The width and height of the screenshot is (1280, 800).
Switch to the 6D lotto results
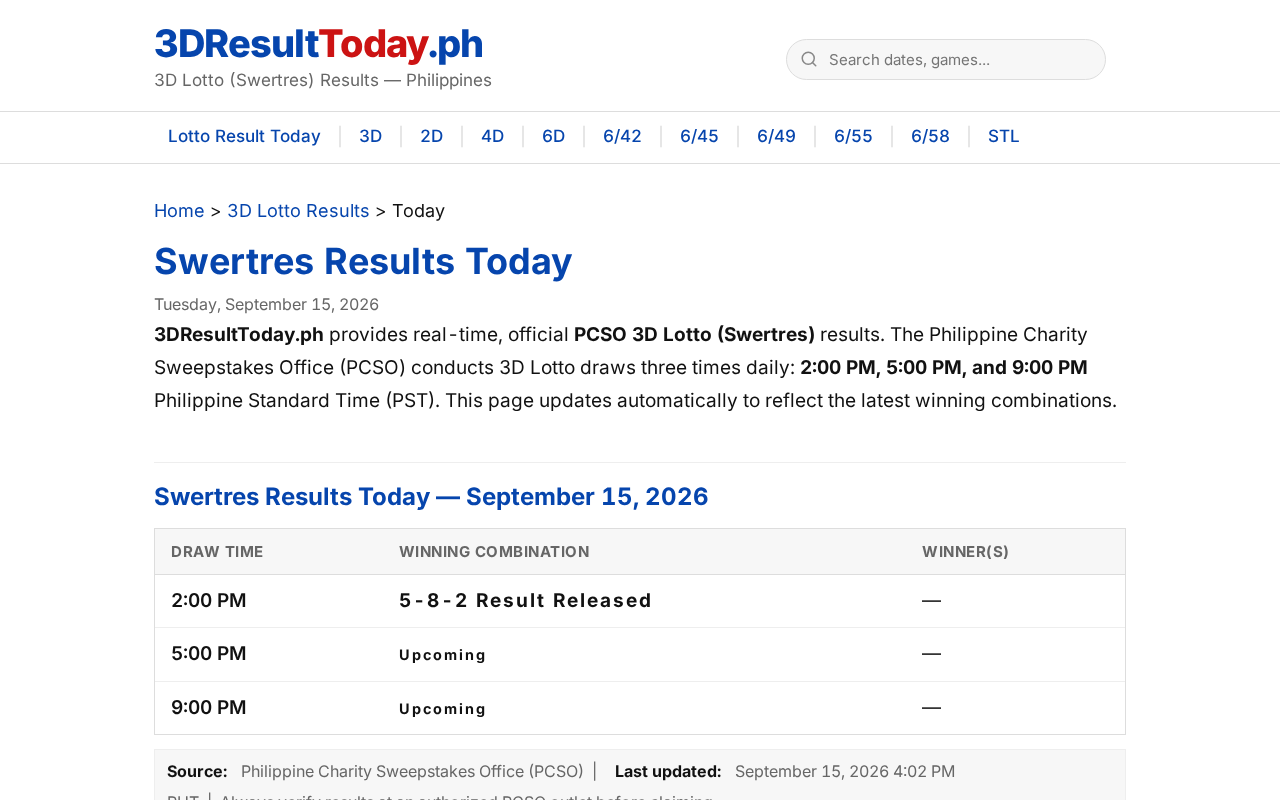pos(554,136)
